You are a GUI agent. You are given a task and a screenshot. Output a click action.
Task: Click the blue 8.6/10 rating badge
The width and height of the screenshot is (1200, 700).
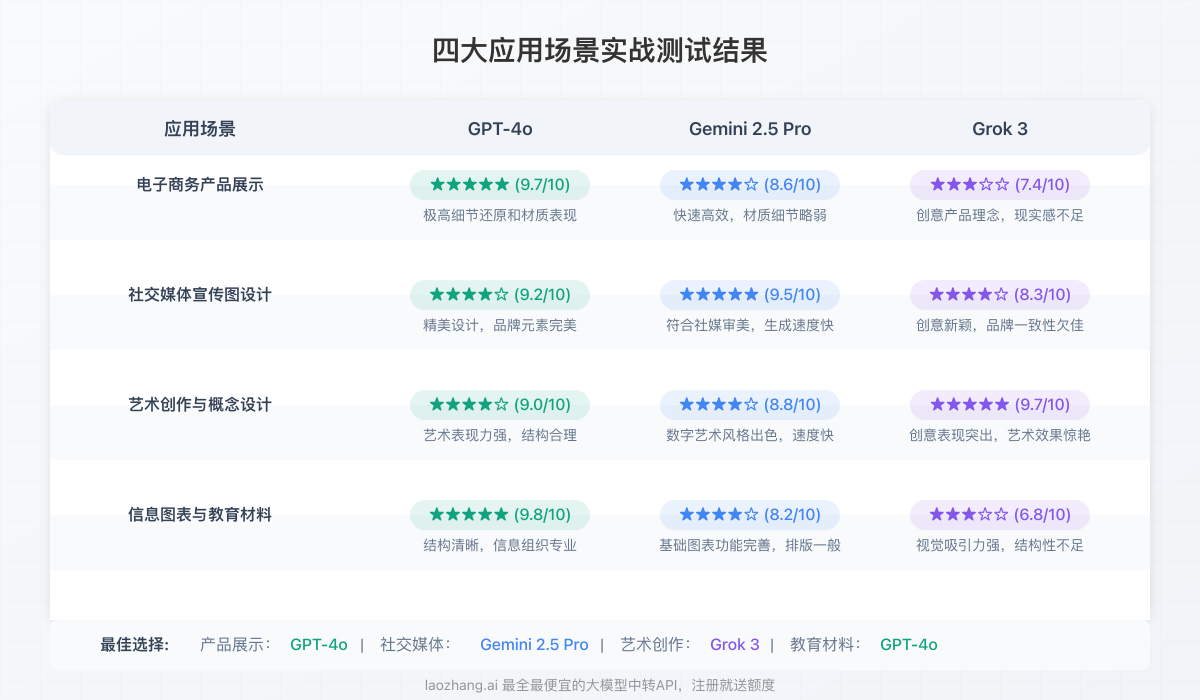coord(750,185)
